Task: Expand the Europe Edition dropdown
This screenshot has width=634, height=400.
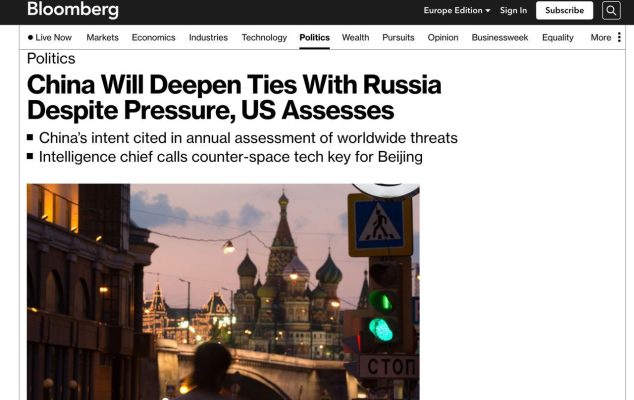Action: pos(457,11)
